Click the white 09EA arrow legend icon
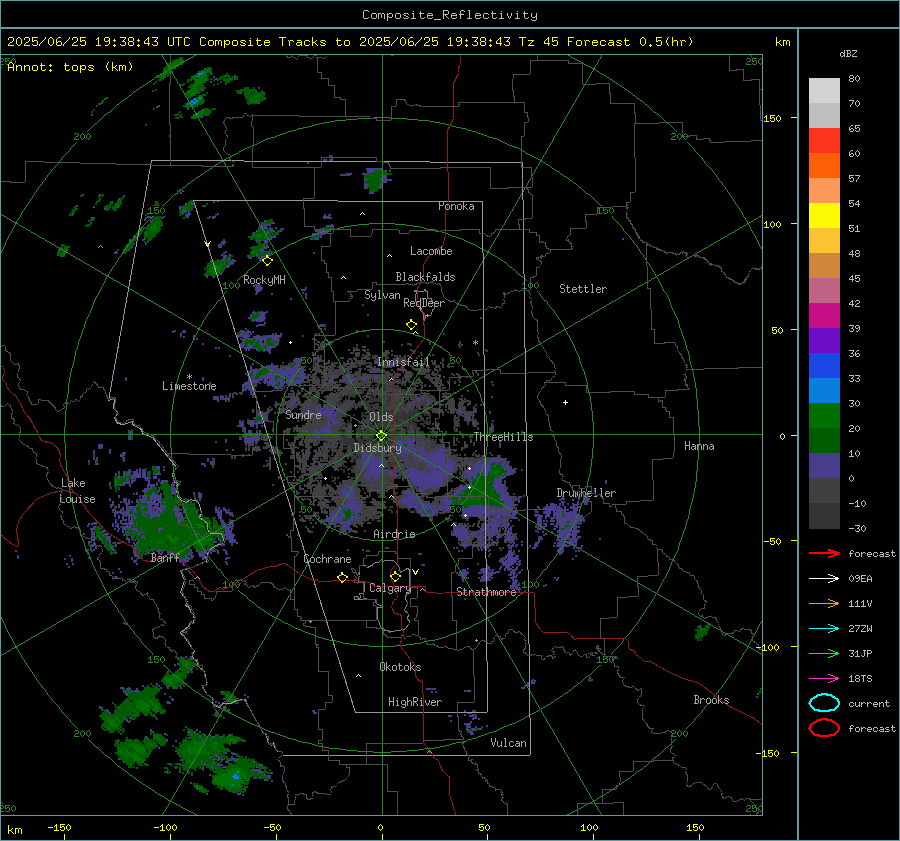 coord(824,579)
